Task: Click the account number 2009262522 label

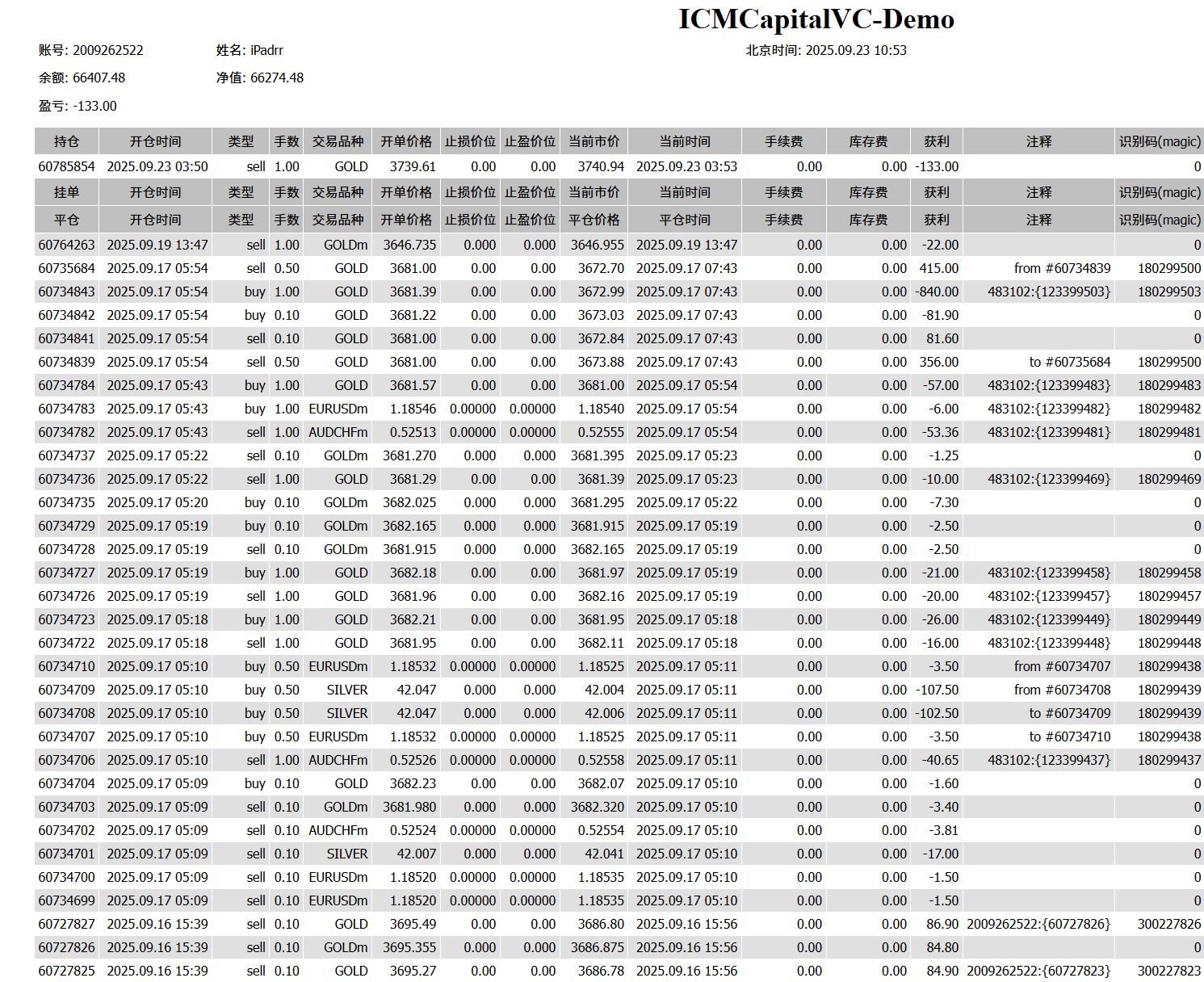Action: [90, 50]
